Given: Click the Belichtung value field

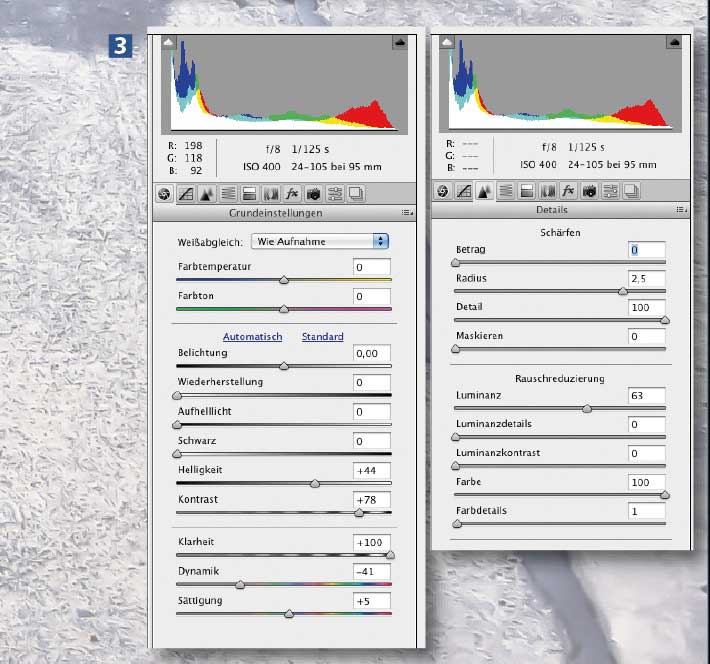Looking at the screenshot, I should (371, 354).
